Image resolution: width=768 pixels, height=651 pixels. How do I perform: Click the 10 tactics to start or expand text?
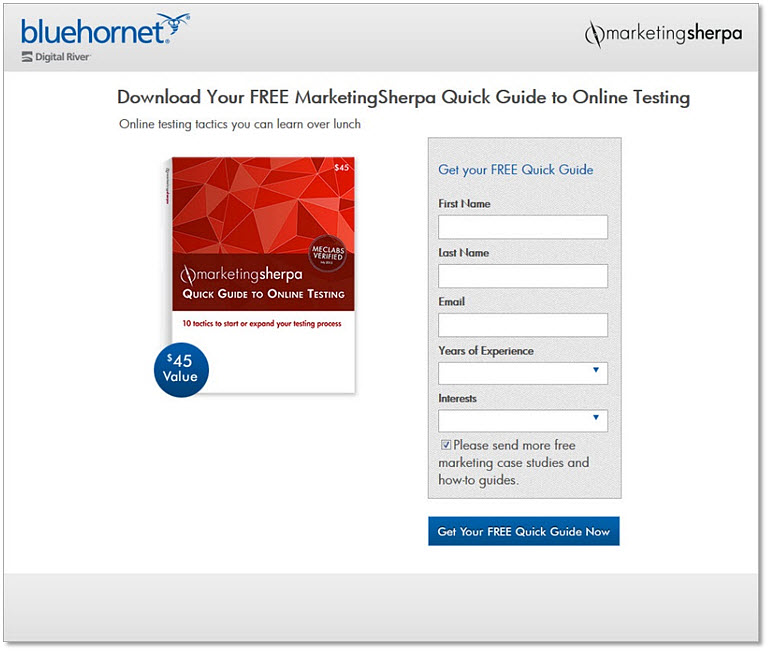(262, 323)
